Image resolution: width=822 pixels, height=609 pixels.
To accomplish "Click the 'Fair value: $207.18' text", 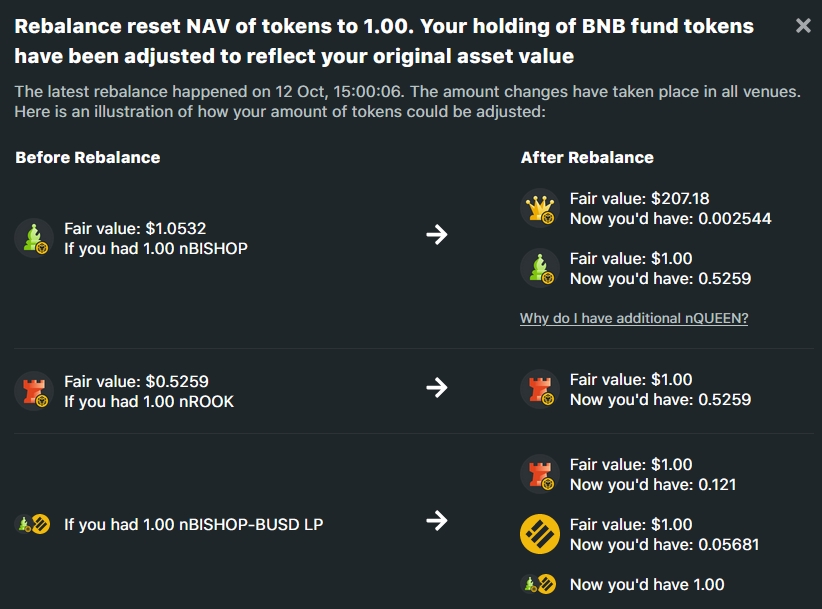I will click(x=639, y=198).
